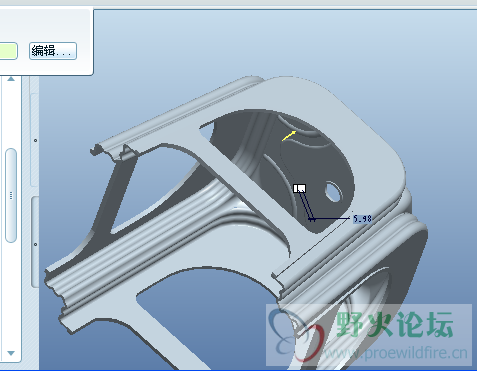Click the light green input field

8,51
